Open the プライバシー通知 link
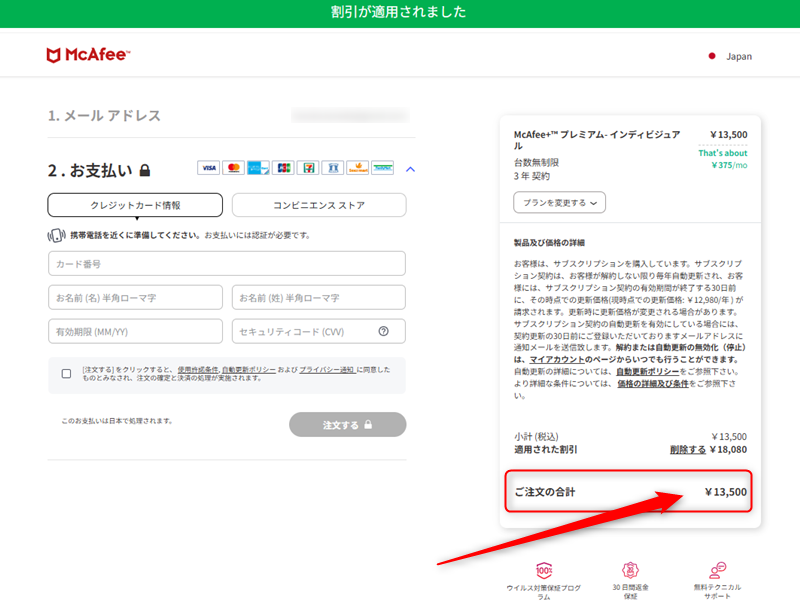This screenshot has height=610, width=800. (x=327, y=369)
